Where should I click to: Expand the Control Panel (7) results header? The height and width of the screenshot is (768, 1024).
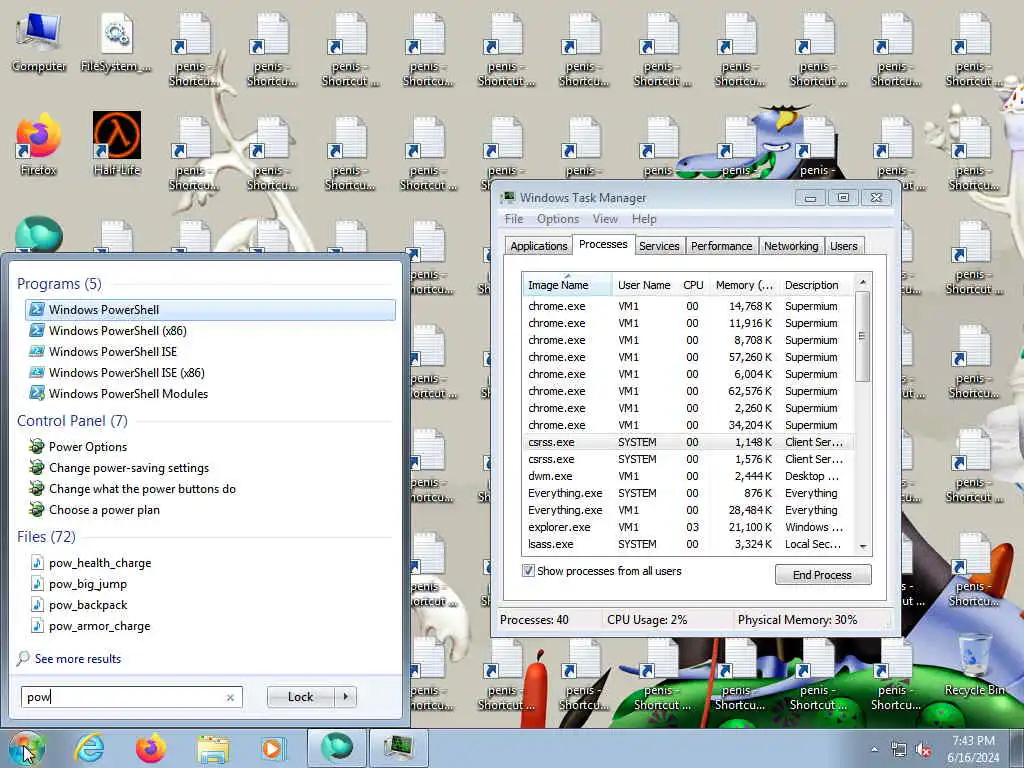pyautogui.click(x=72, y=421)
